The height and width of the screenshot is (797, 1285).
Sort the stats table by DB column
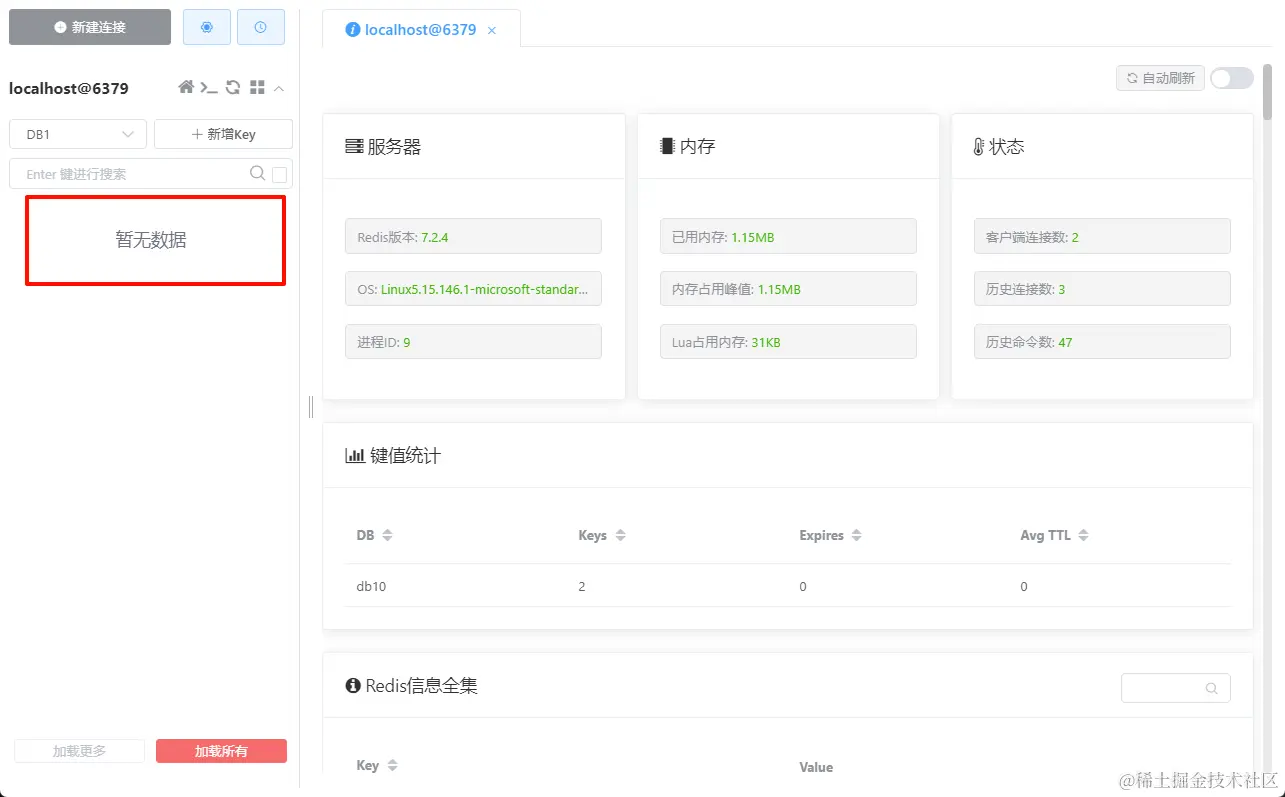pos(387,536)
